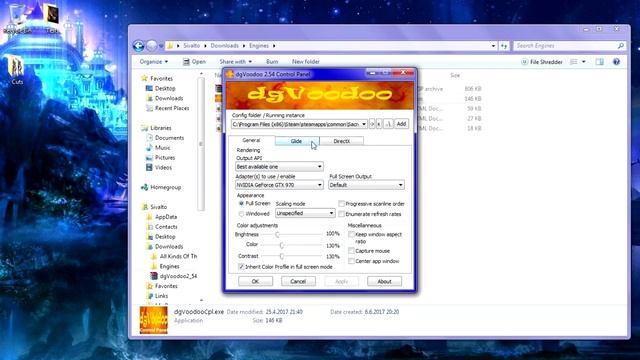Expand the Config folder path dropdown

pos(364,124)
